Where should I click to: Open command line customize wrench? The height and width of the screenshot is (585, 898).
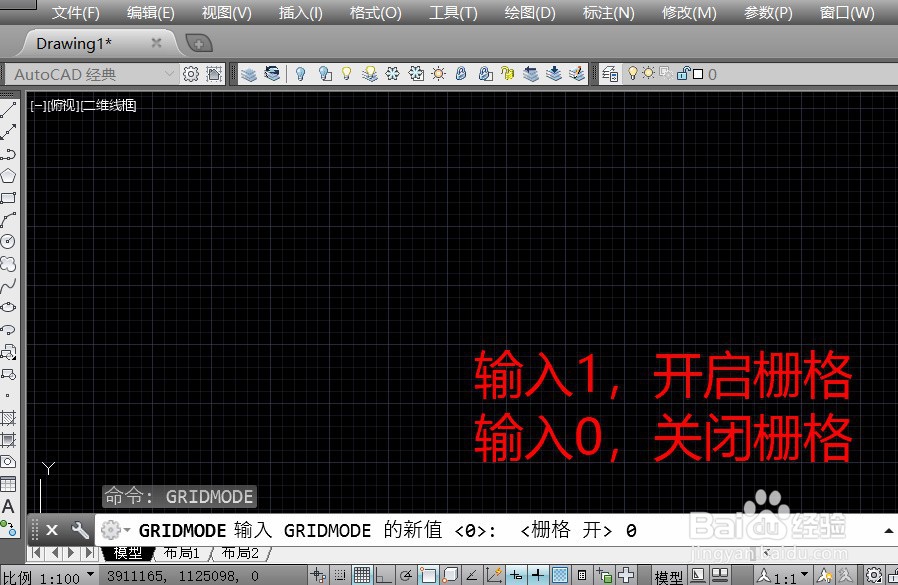(x=80, y=530)
